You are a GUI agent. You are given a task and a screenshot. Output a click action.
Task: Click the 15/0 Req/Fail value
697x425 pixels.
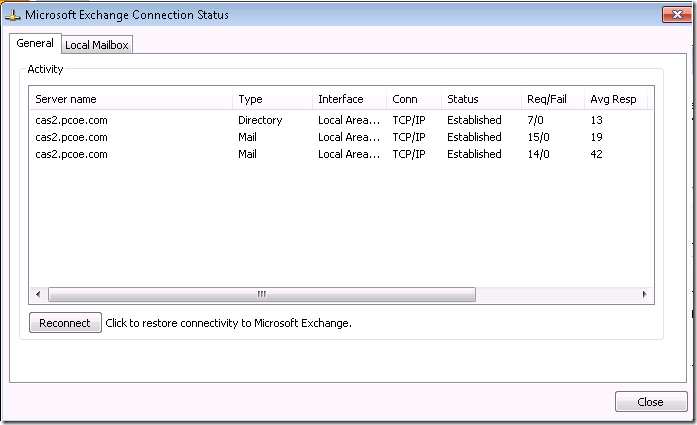[538, 137]
